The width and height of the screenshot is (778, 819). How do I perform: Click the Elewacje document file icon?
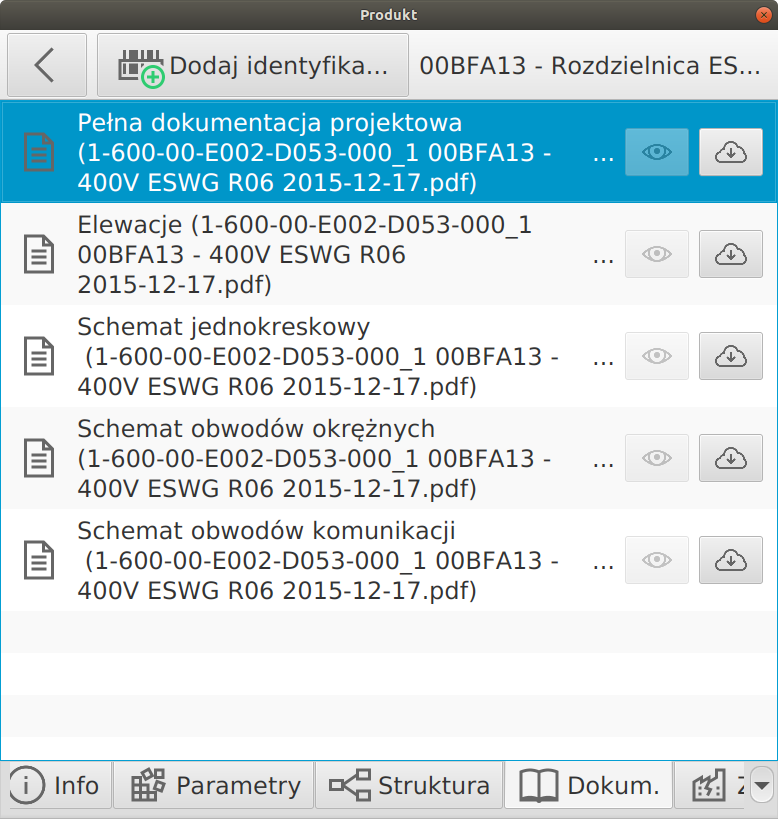coord(39,255)
